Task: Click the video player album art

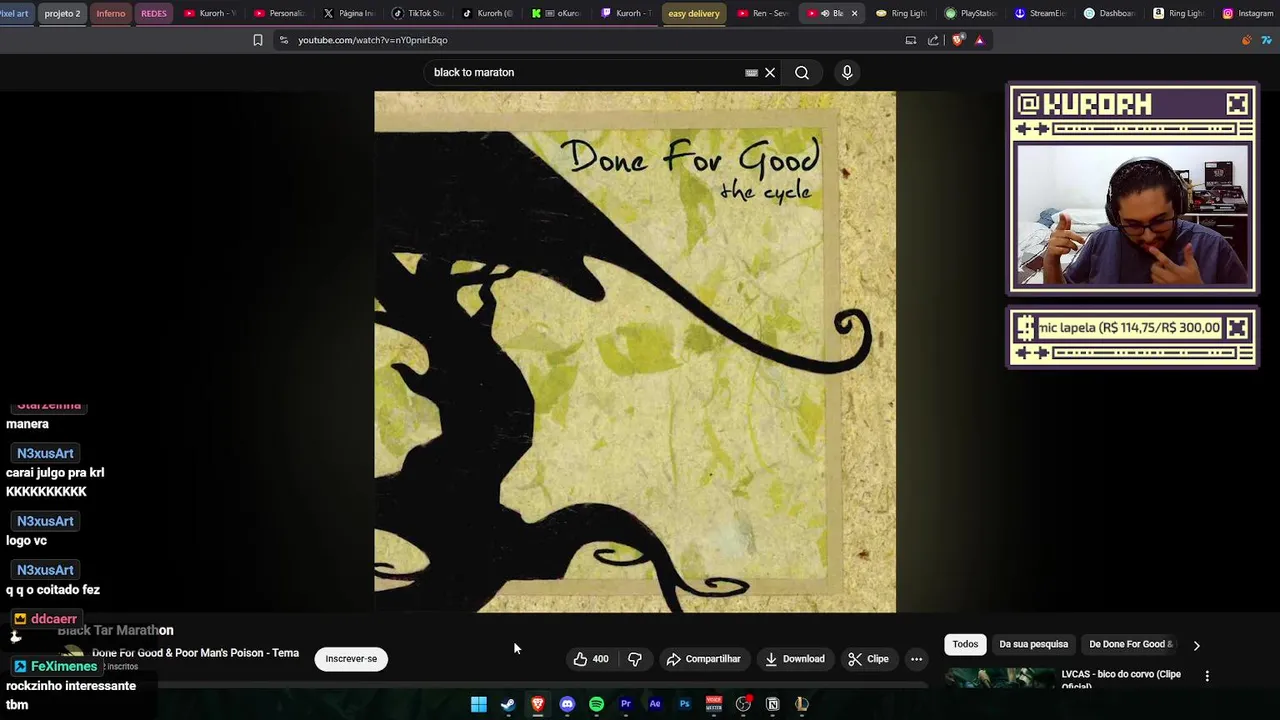Action: click(635, 352)
